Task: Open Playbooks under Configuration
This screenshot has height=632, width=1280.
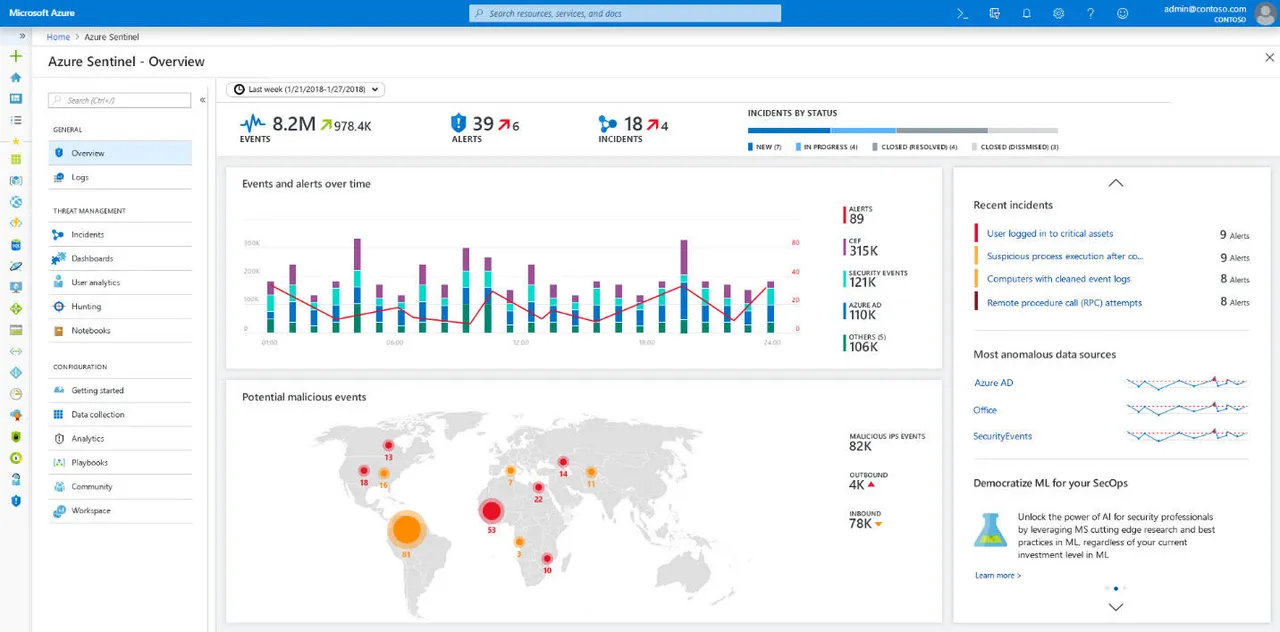Action: pos(89,462)
